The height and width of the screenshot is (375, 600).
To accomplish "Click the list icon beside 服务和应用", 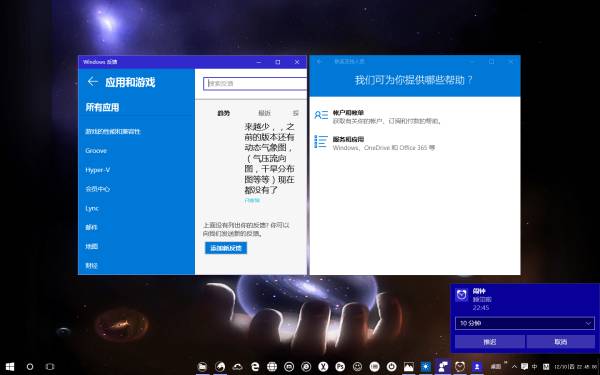I will point(321,142).
